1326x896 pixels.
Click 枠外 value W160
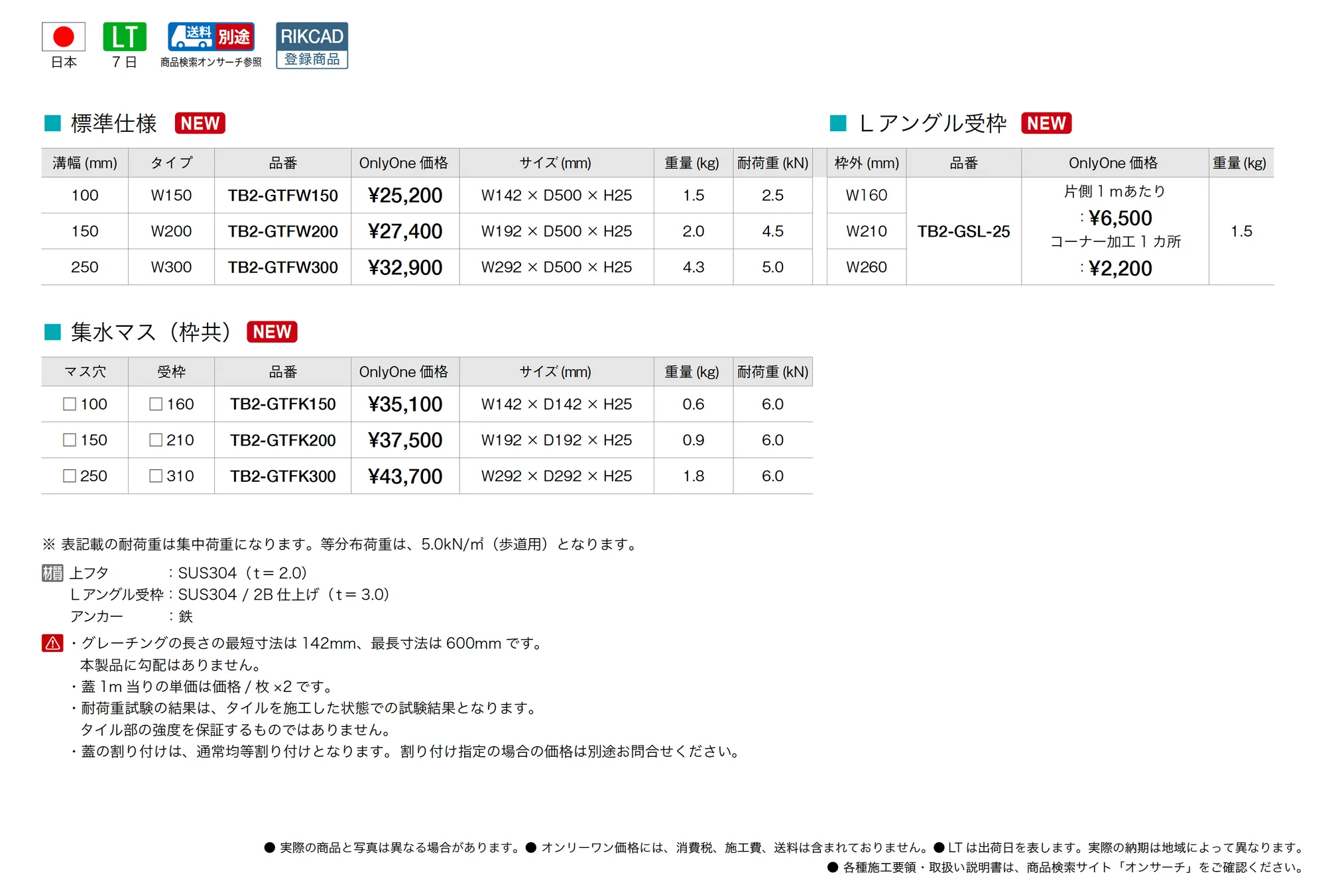(866, 196)
